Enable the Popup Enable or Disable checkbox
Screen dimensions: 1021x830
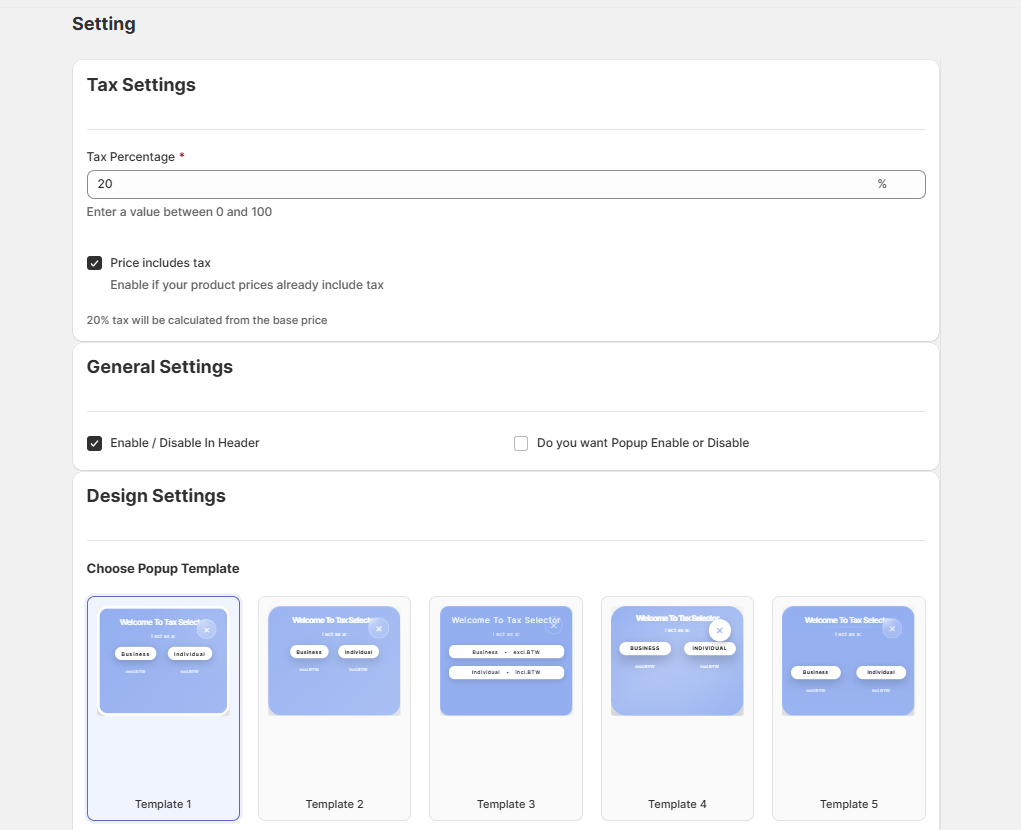coord(521,443)
